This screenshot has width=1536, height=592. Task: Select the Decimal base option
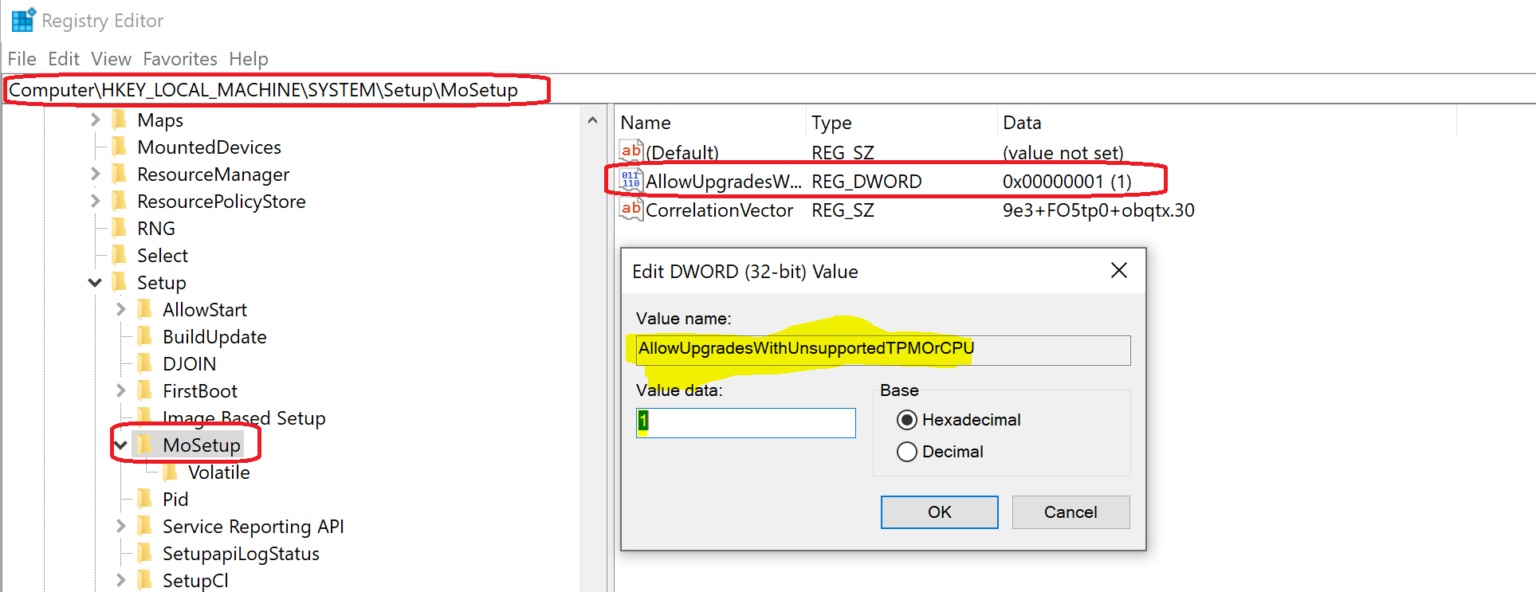(907, 452)
